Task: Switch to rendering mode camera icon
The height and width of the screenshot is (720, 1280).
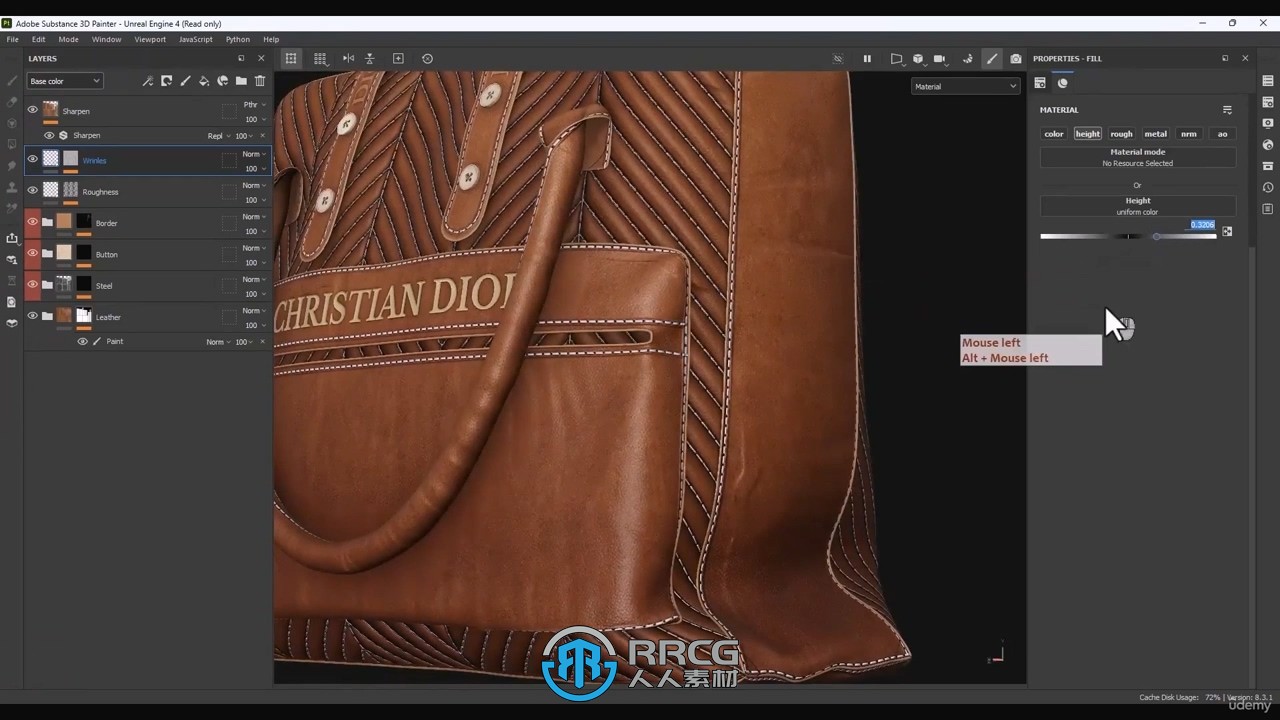Action: pos(1016,59)
